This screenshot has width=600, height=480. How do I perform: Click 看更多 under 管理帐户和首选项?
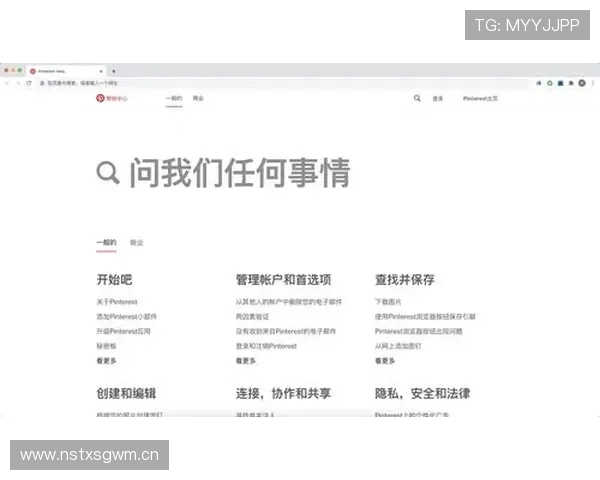(x=246, y=361)
